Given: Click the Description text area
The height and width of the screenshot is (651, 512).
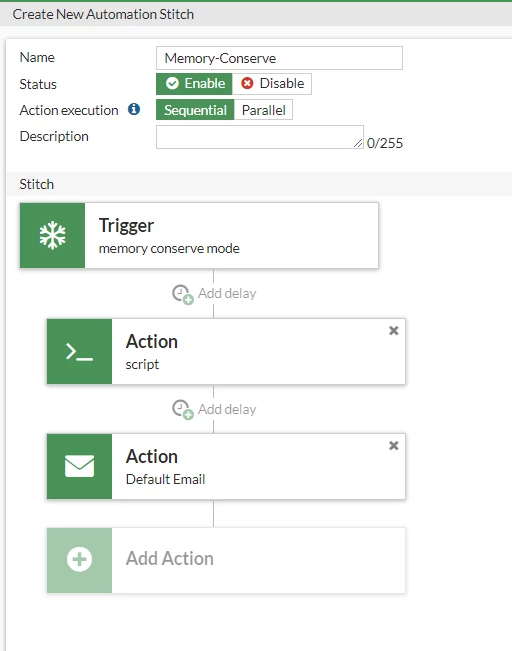Looking at the screenshot, I should [x=260, y=137].
